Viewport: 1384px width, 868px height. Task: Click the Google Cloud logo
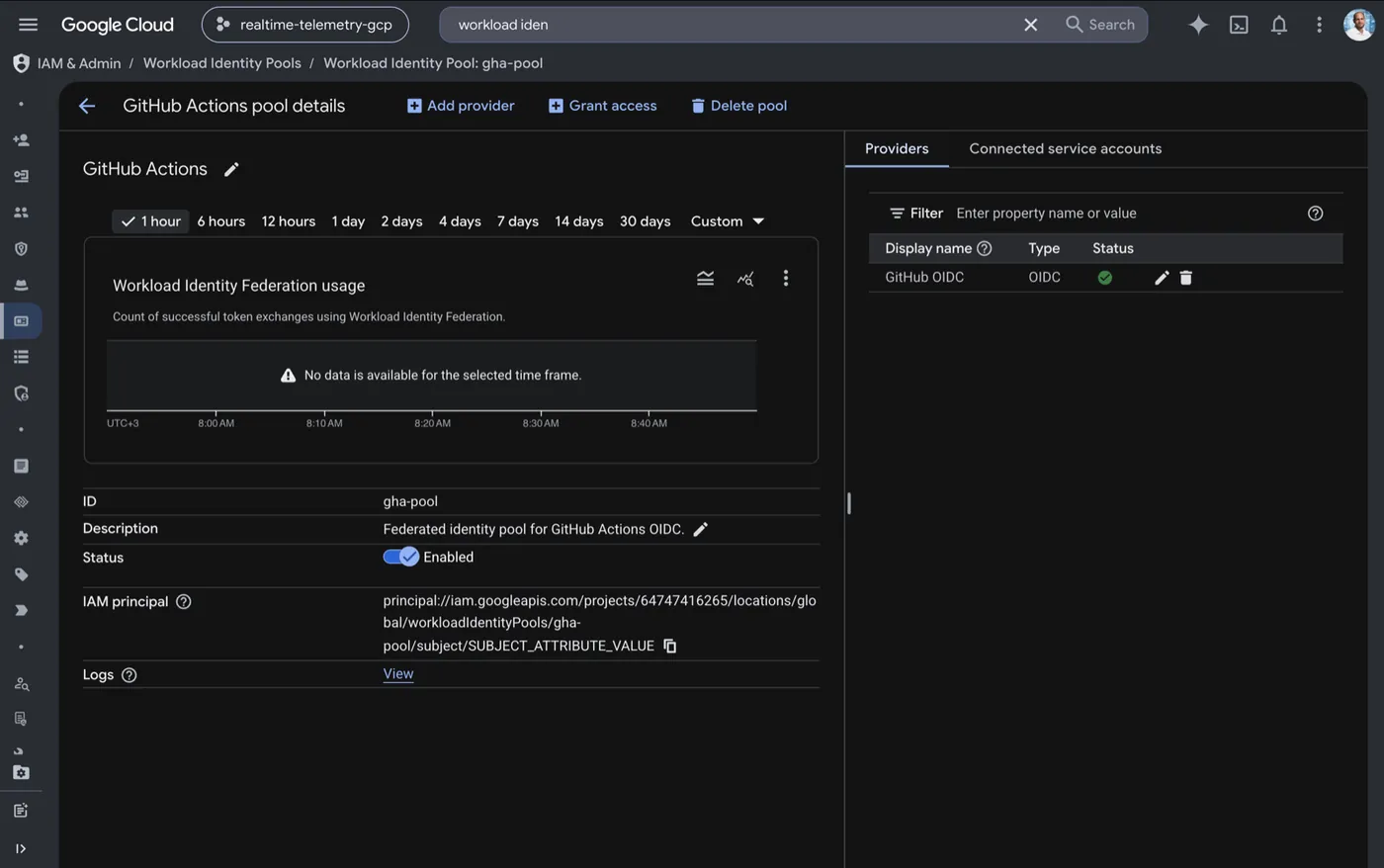pyautogui.click(x=117, y=25)
